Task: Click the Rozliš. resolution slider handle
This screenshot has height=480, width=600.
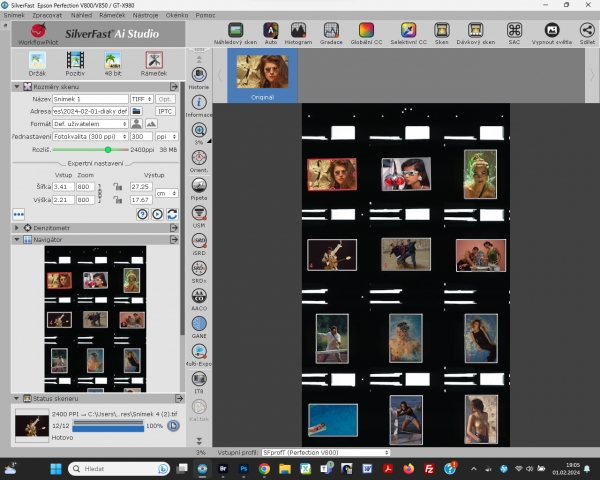Action: 108,150
